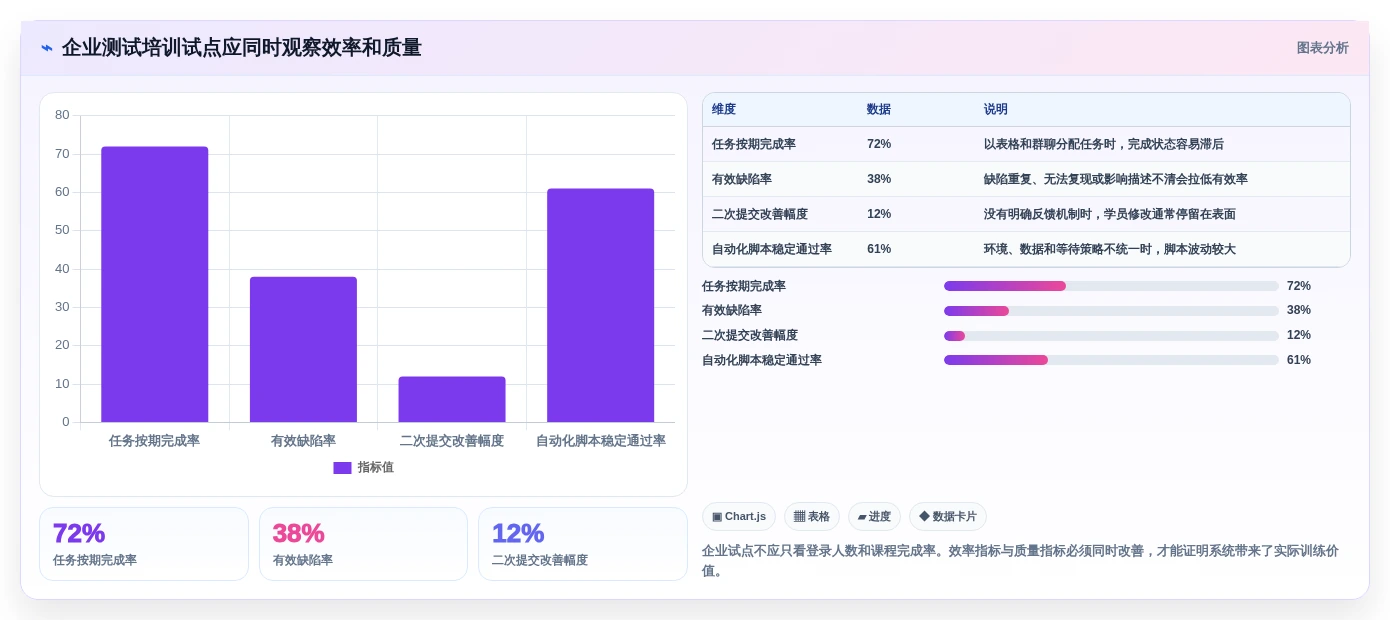This screenshot has width=1390, height=620.
Task: Click description 没有明确反馈机制时
Action: [x=1110, y=214]
